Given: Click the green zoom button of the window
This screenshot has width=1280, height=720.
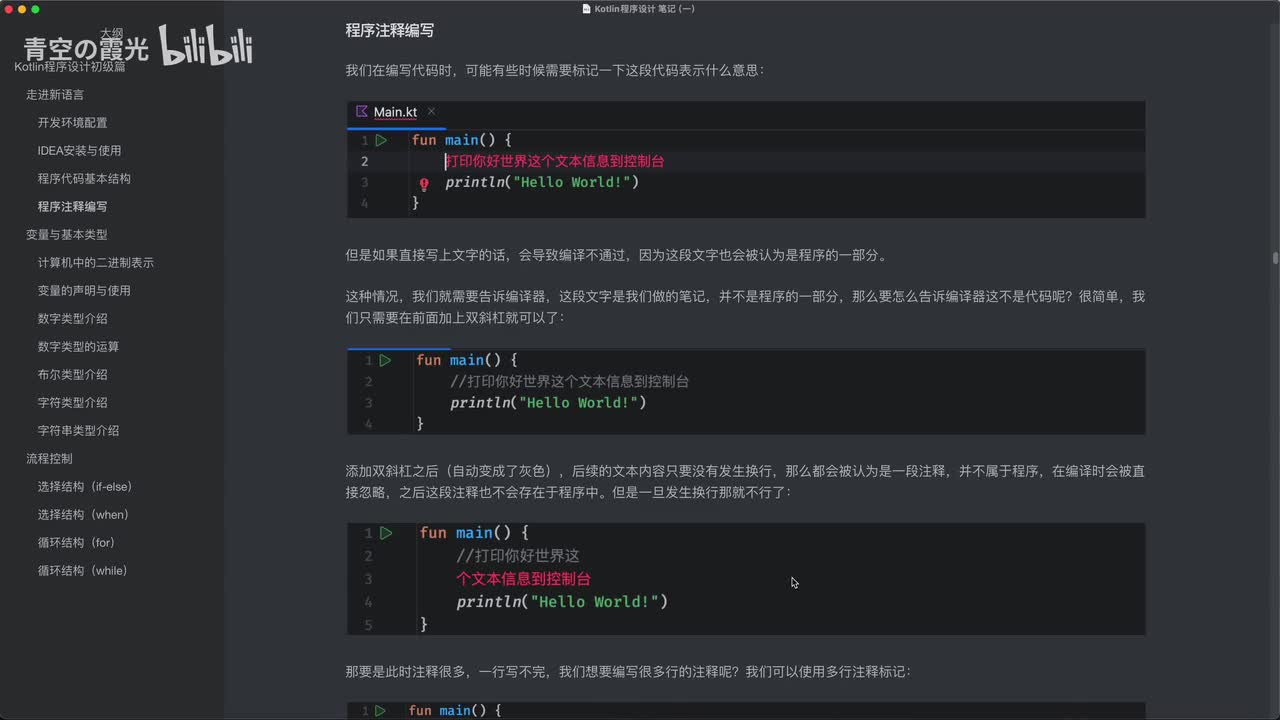Looking at the screenshot, I should point(36,9).
